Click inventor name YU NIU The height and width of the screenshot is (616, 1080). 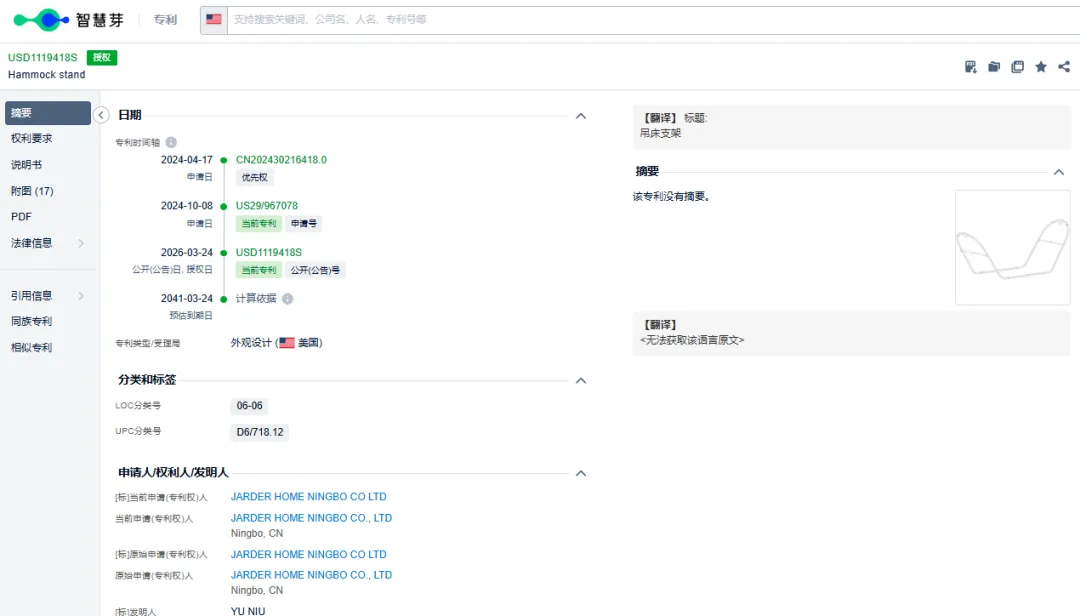coord(248,611)
